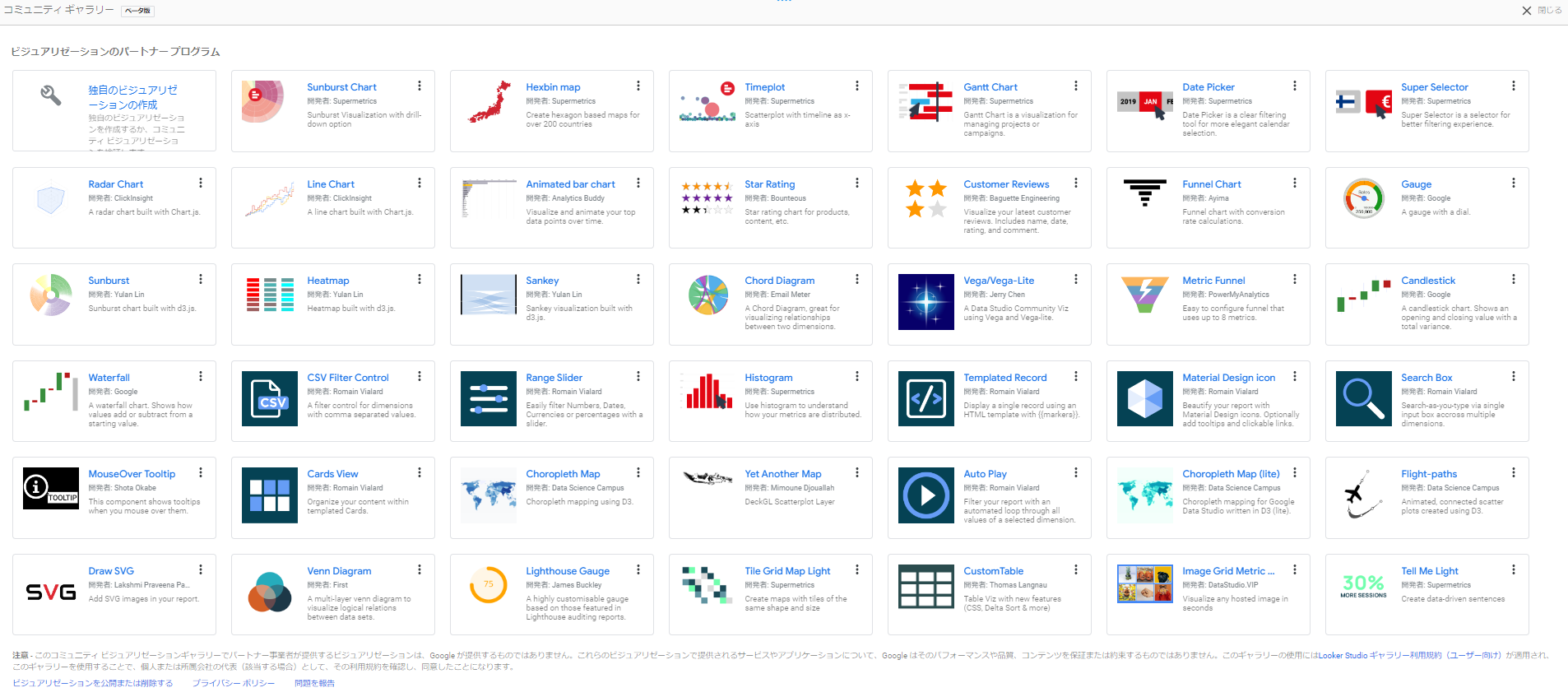Click the Candlestick chart icon

tap(1364, 296)
